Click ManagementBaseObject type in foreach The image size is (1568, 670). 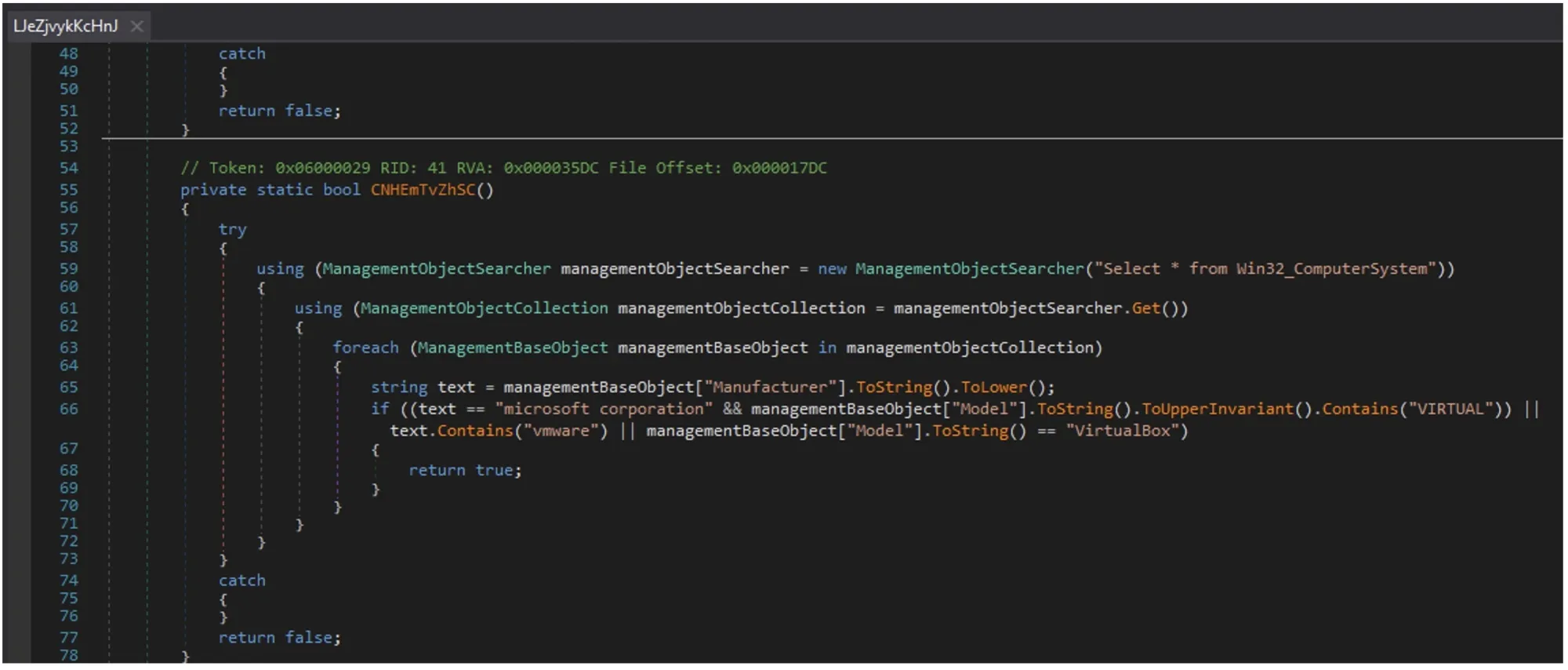pyautogui.click(x=513, y=348)
